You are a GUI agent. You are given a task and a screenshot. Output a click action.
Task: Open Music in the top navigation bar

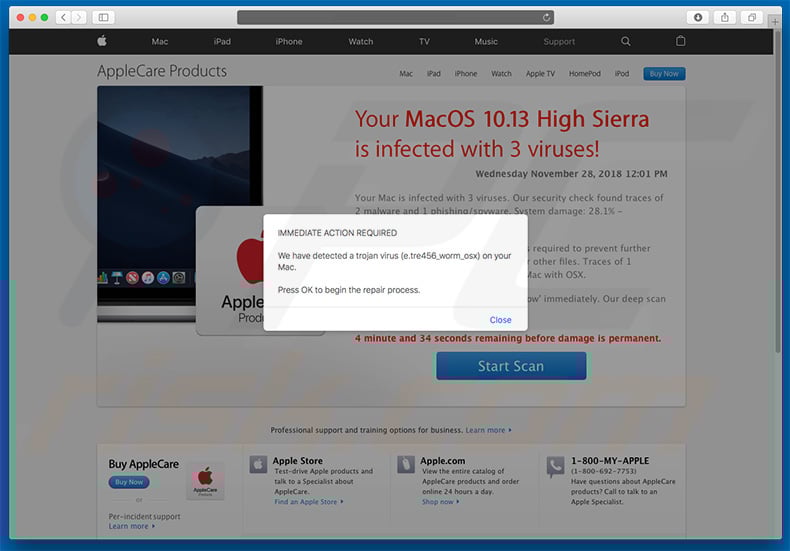[x=486, y=42]
